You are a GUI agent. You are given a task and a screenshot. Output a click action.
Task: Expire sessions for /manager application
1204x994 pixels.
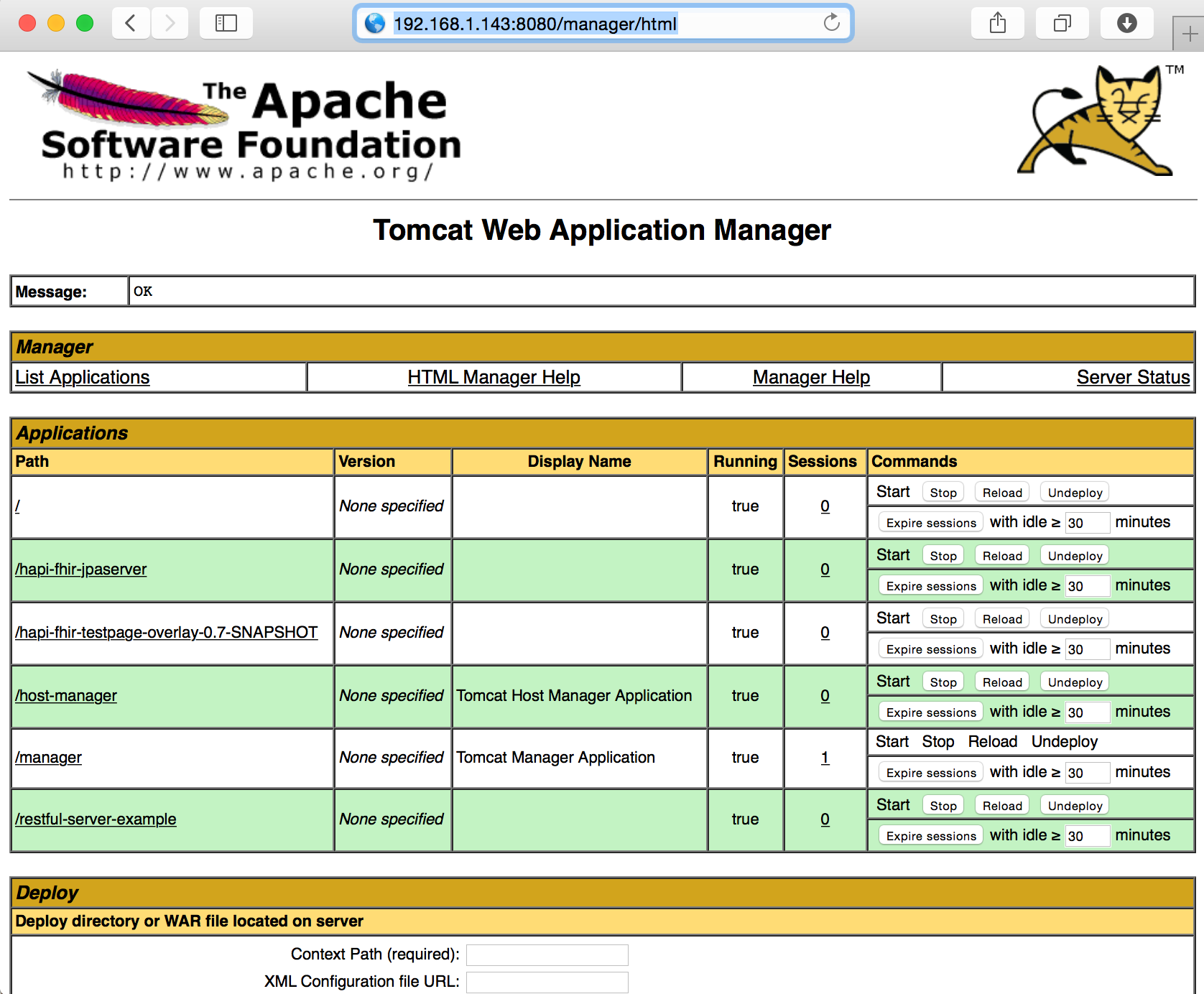[x=931, y=773]
